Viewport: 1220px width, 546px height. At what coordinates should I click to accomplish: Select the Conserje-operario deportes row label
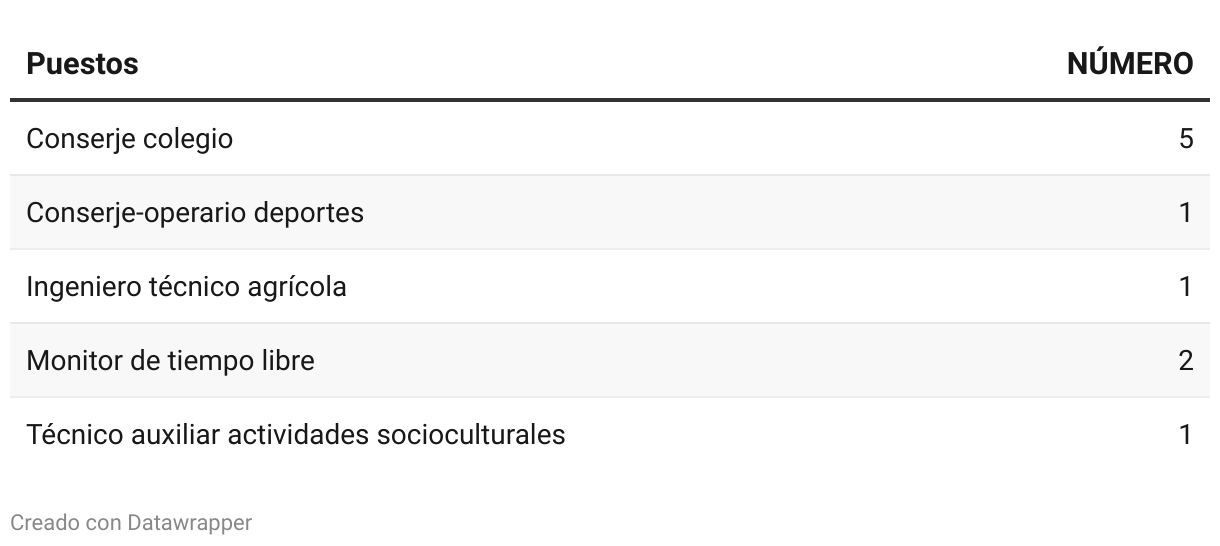[x=195, y=213]
